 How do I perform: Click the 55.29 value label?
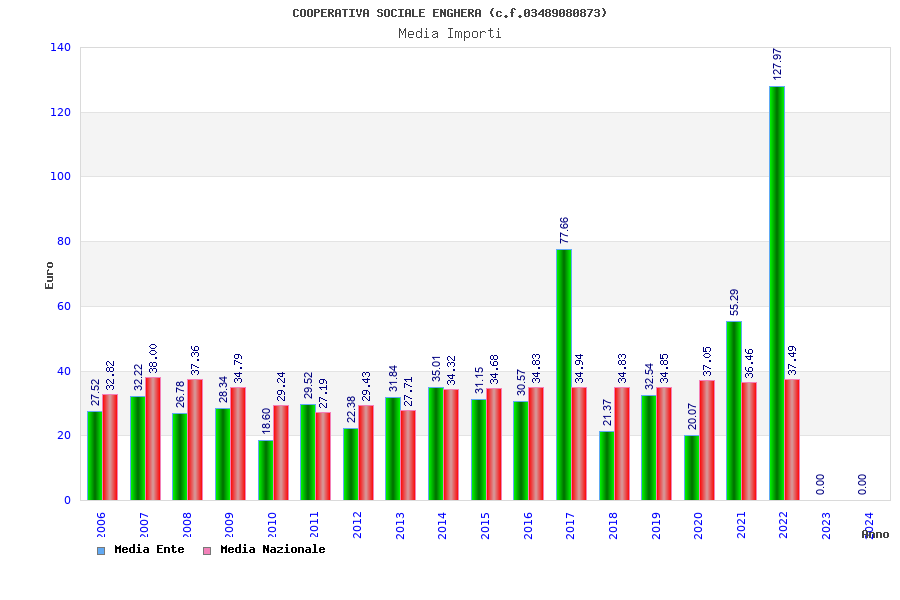tap(734, 302)
